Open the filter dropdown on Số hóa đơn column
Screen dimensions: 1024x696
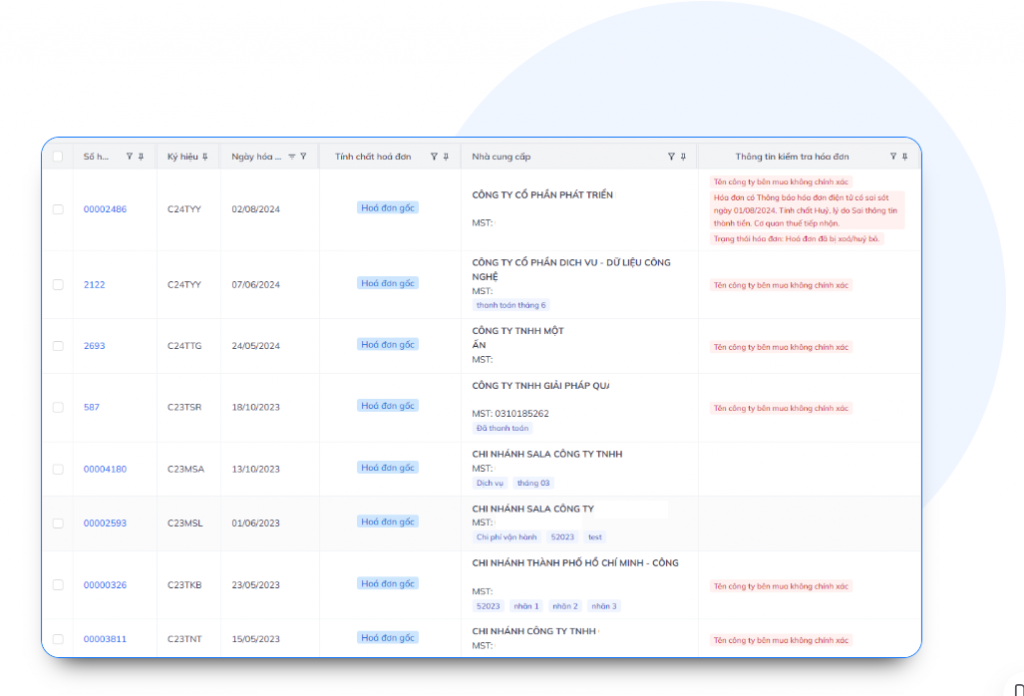pos(128,156)
